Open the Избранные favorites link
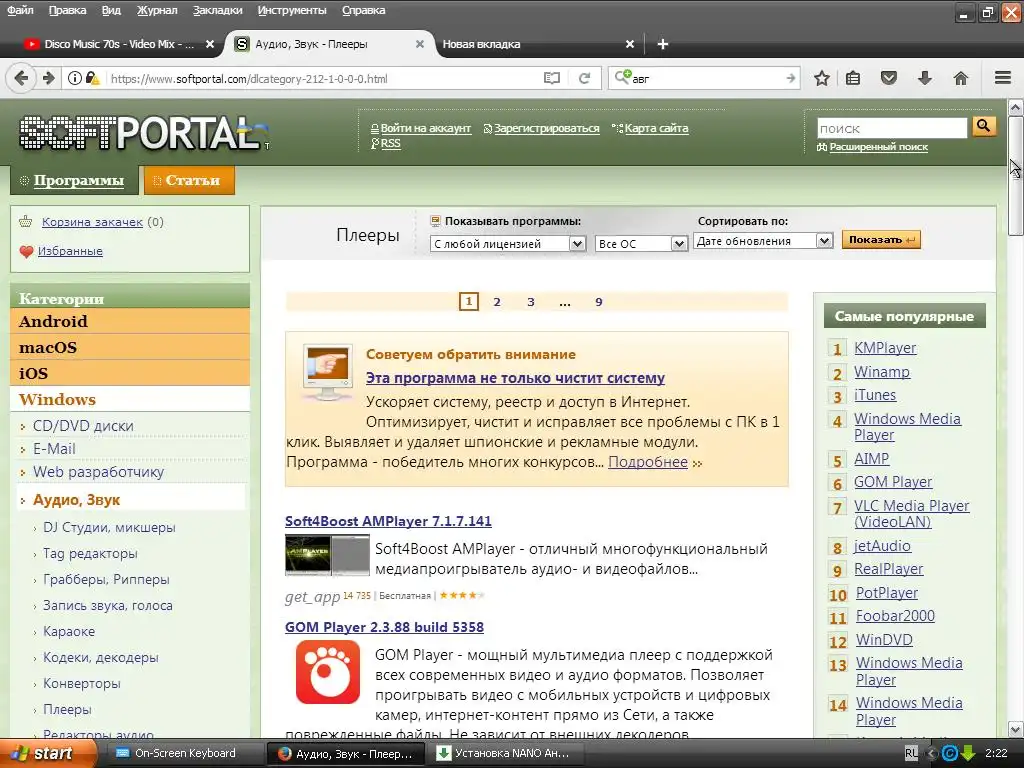Image resolution: width=1024 pixels, height=768 pixels. pyautogui.click(x=70, y=251)
